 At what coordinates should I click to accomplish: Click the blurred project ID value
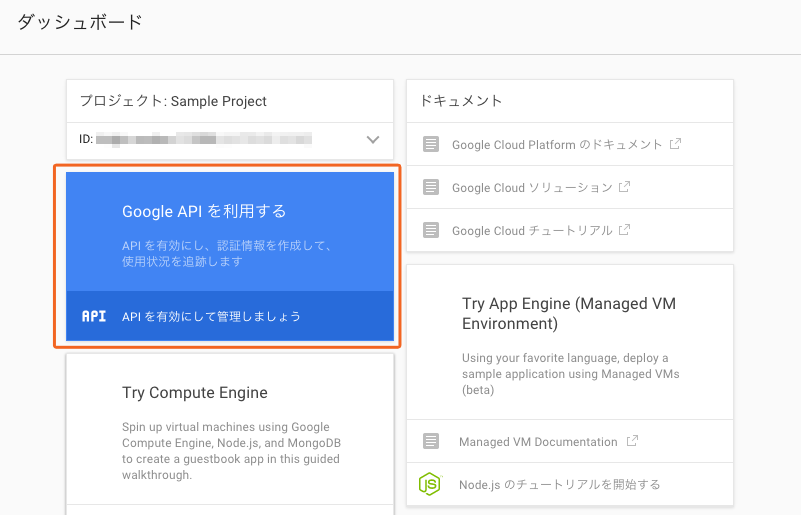coord(204,139)
